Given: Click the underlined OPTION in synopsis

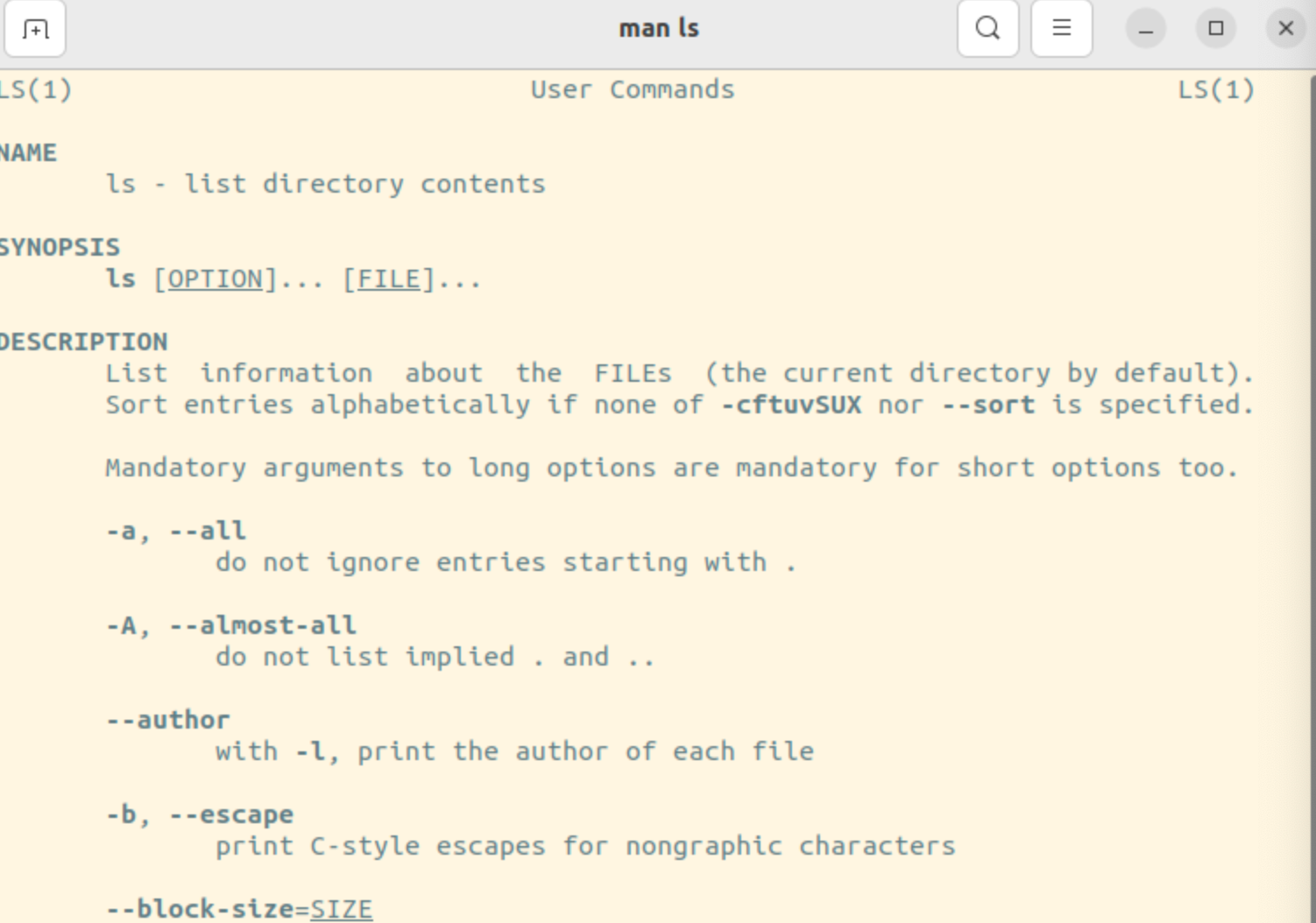Looking at the screenshot, I should [216, 279].
